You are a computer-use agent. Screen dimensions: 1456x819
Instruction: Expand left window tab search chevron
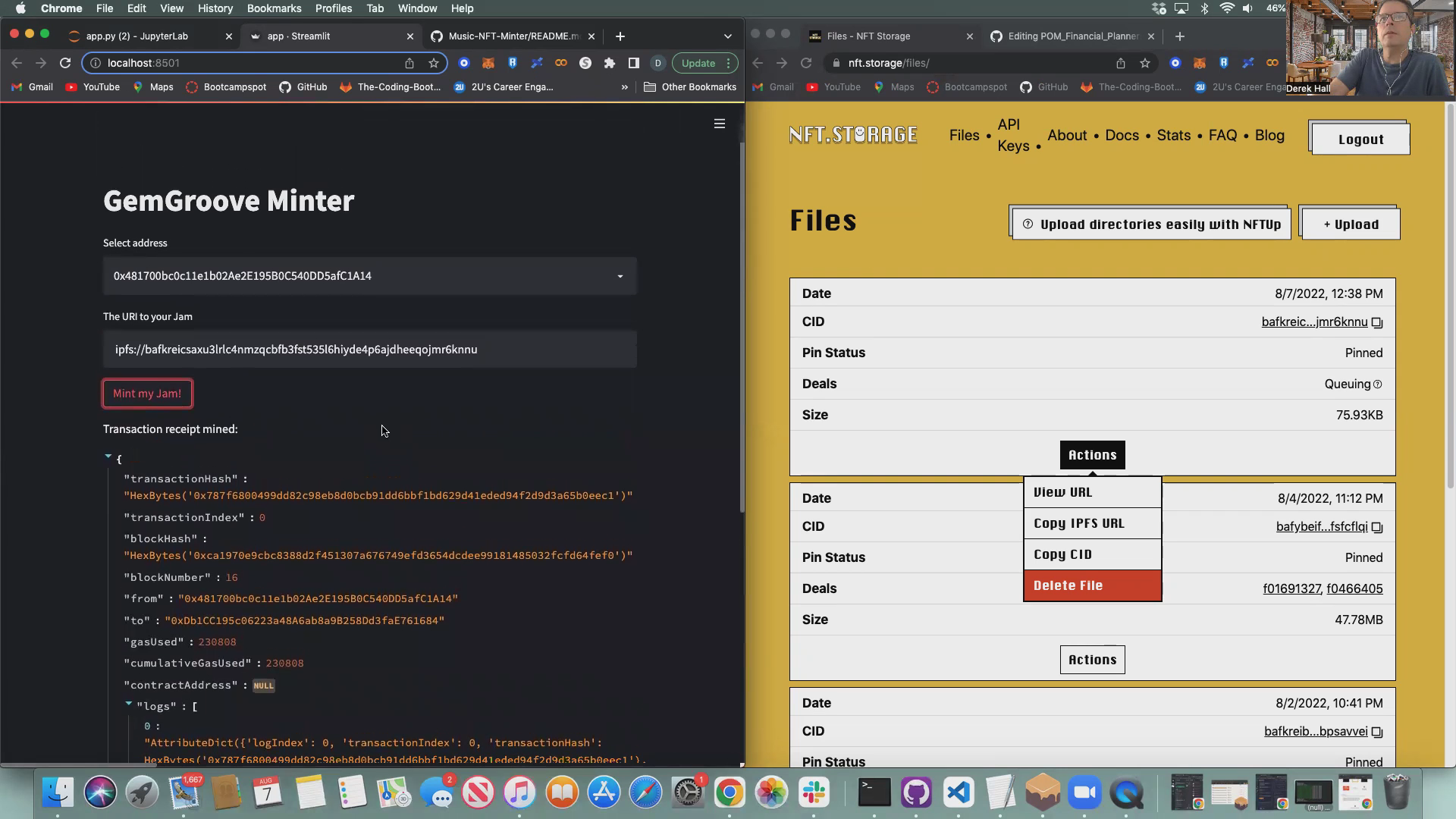728,36
